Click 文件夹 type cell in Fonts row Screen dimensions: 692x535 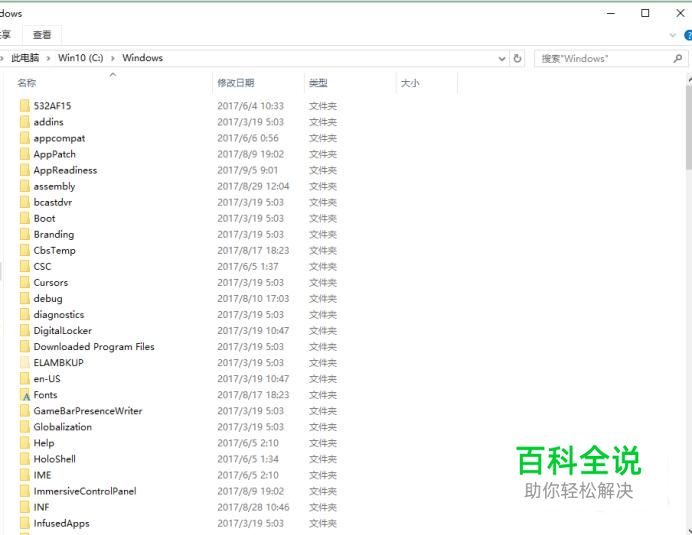(323, 395)
